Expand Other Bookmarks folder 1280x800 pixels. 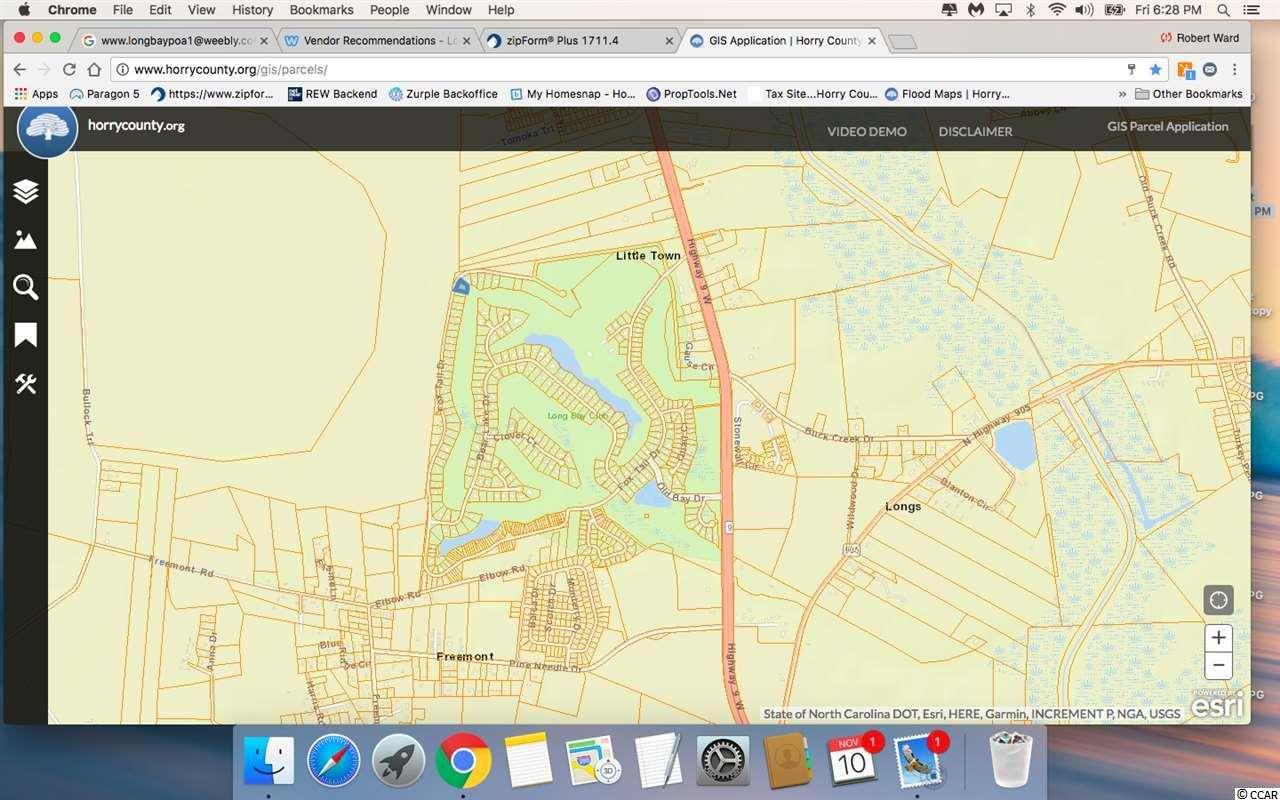(1188, 94)
